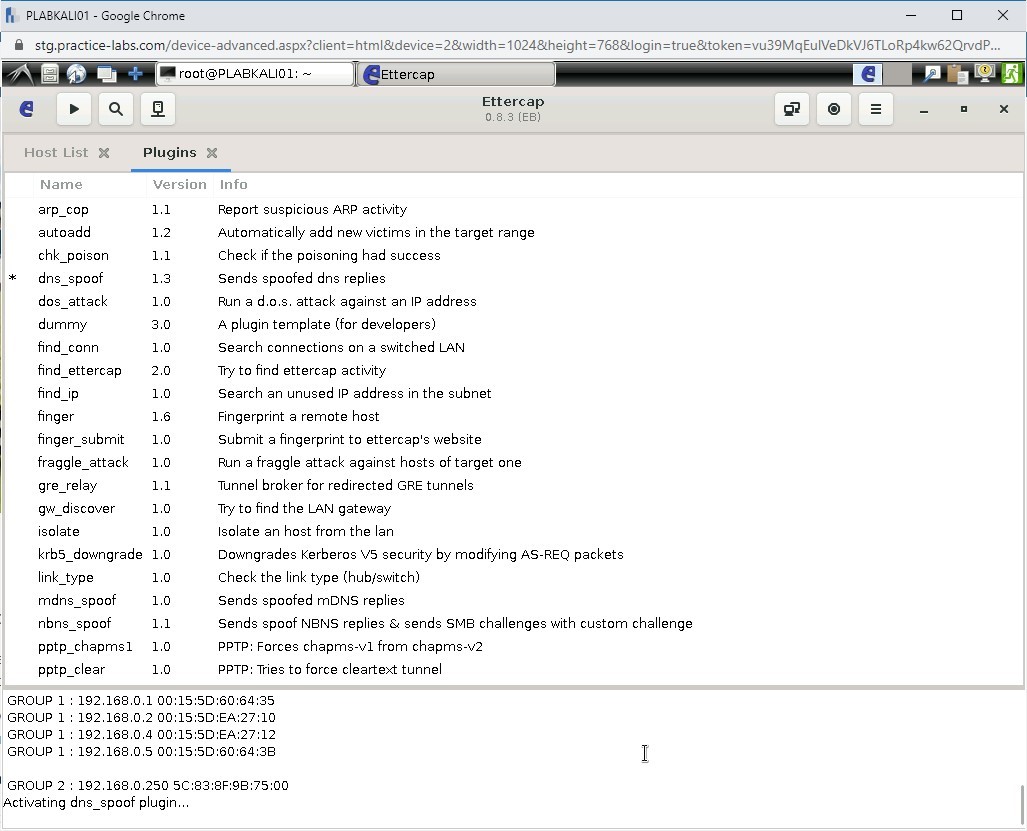This screenshot has width=1027, height=831.
Task: Open the MITM attack dual-monitor icon
Action: point(791,109)
